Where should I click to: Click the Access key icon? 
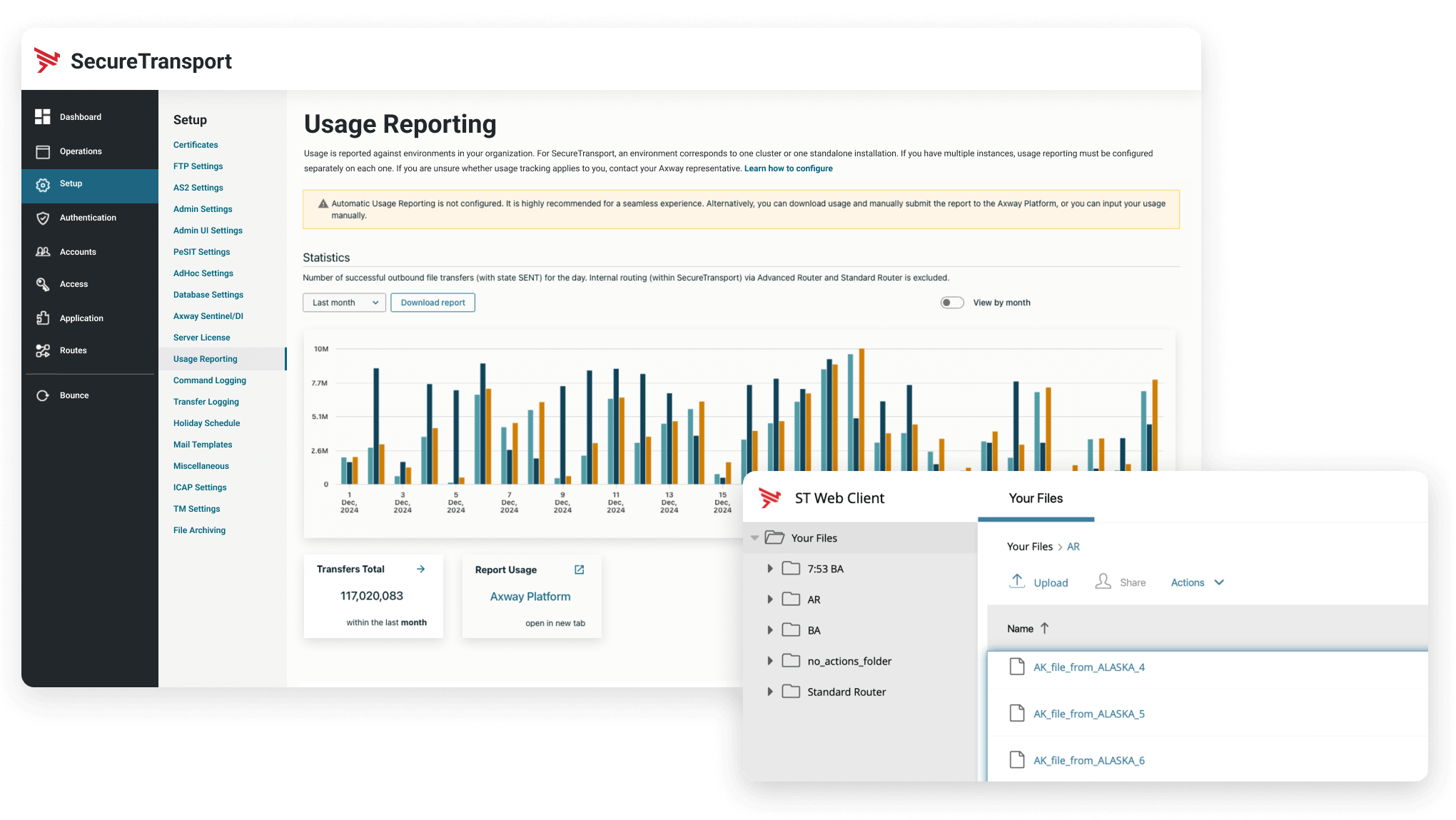(43, 284)
